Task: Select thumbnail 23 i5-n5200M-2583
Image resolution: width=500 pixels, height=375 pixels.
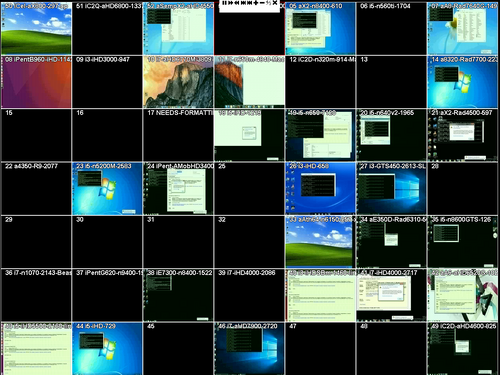Action: [x=107, y=189]
